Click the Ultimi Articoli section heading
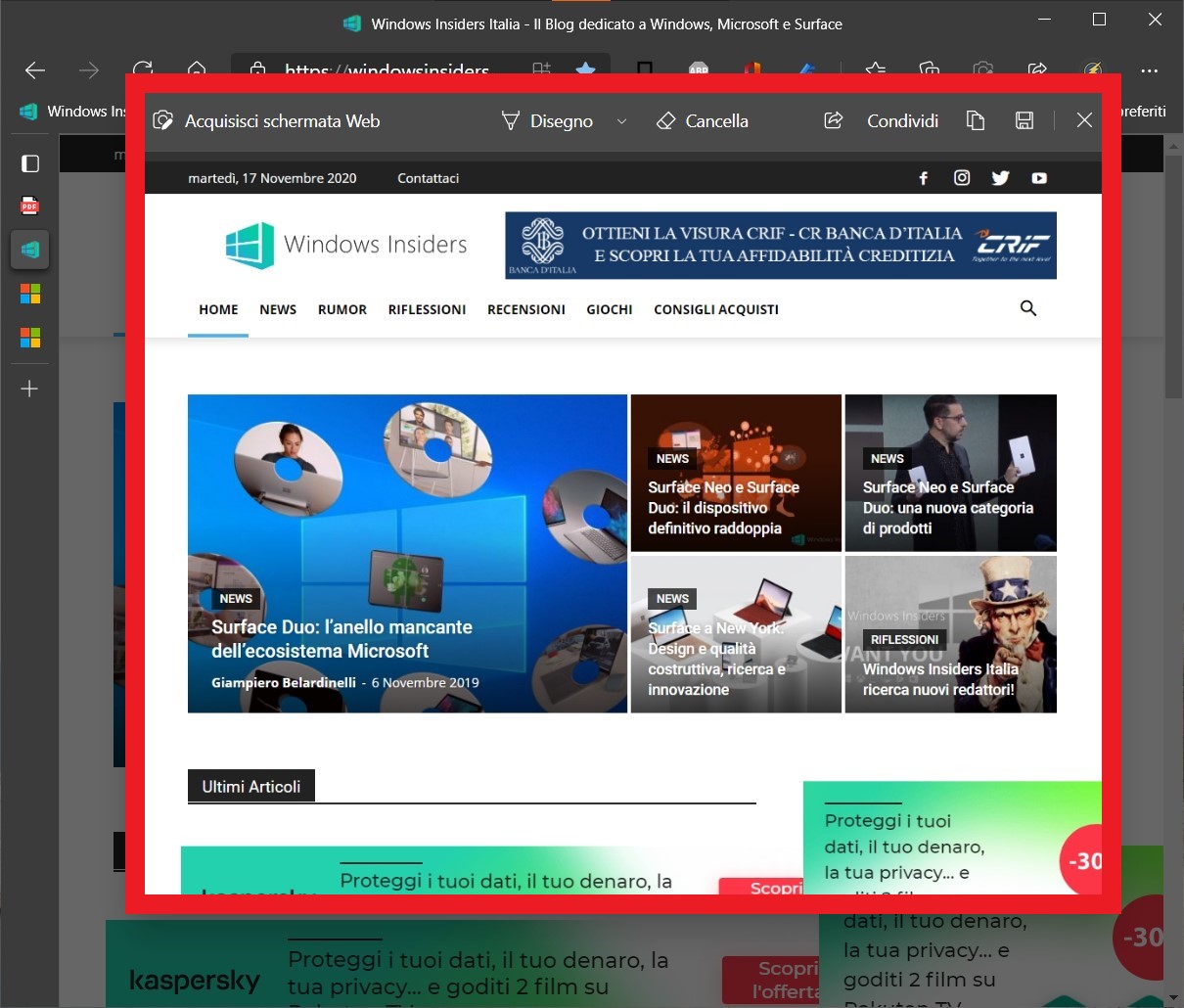 (251, 787)
